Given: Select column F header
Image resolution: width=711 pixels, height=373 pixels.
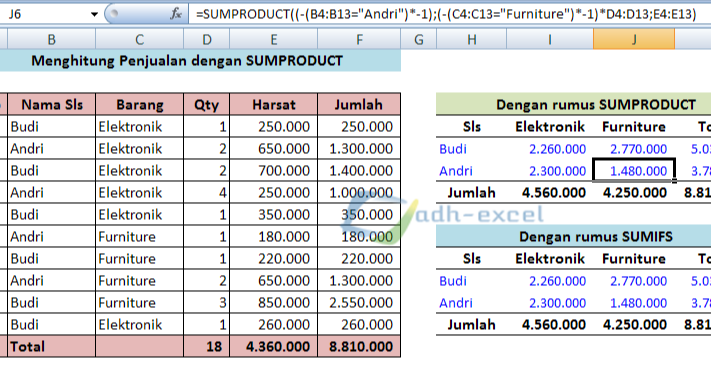Looking at the screenshot, I should coord(359,39).
